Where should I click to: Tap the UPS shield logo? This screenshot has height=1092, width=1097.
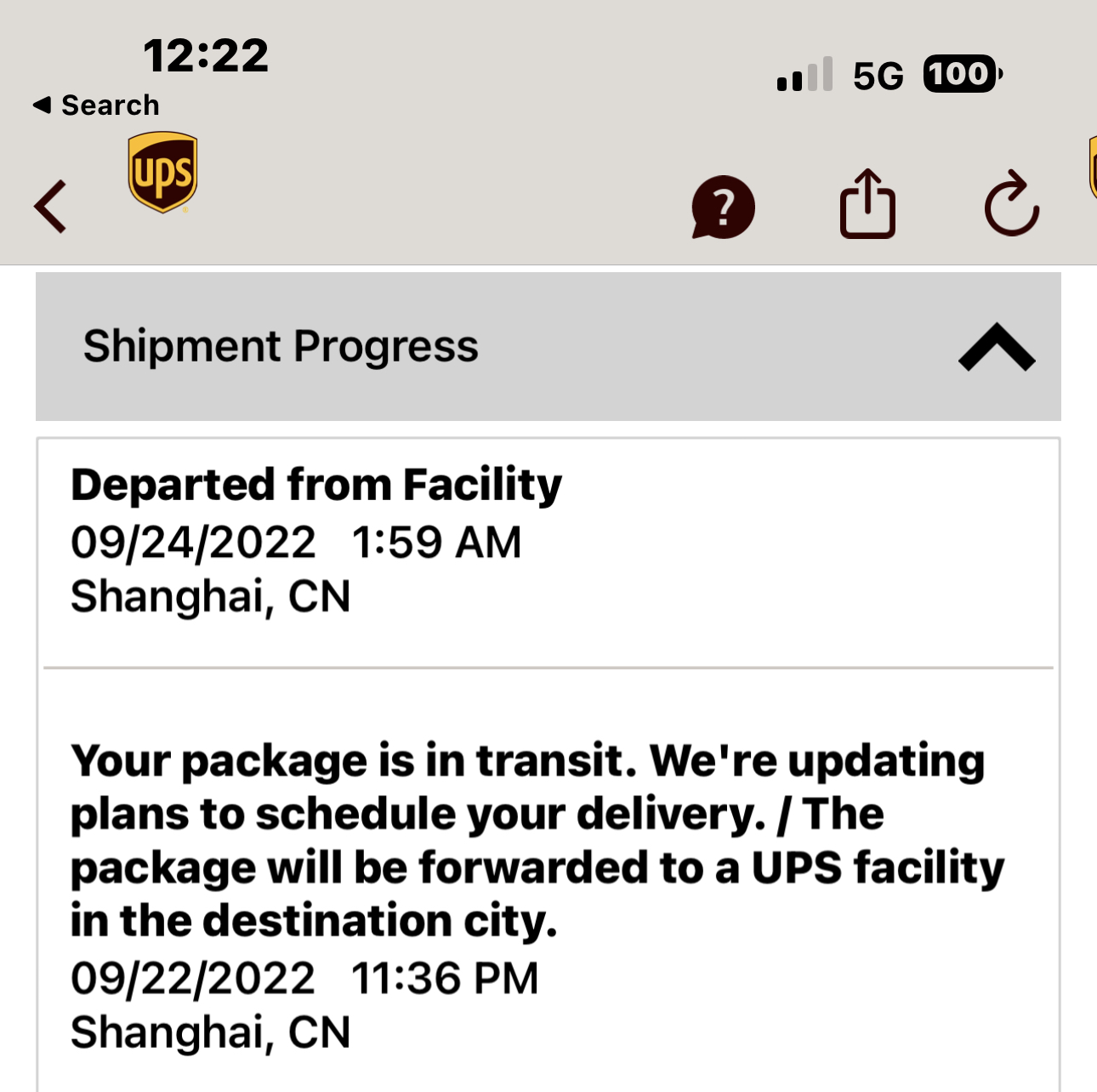(x=162, y=172)
